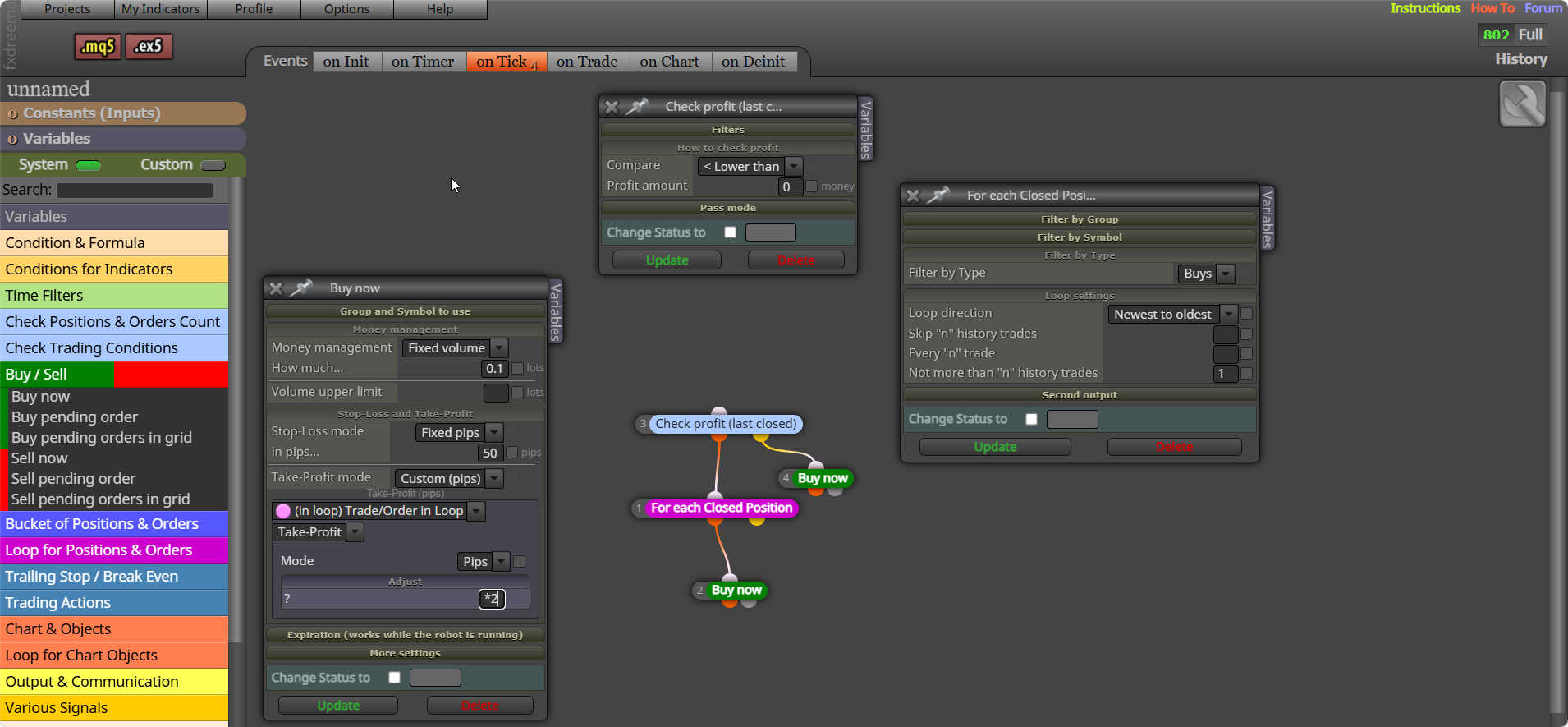This screenshot has height=727, width=1568.
Task: Pick status color swatch in Buy now panel
Action: click(x=435, y=678)
